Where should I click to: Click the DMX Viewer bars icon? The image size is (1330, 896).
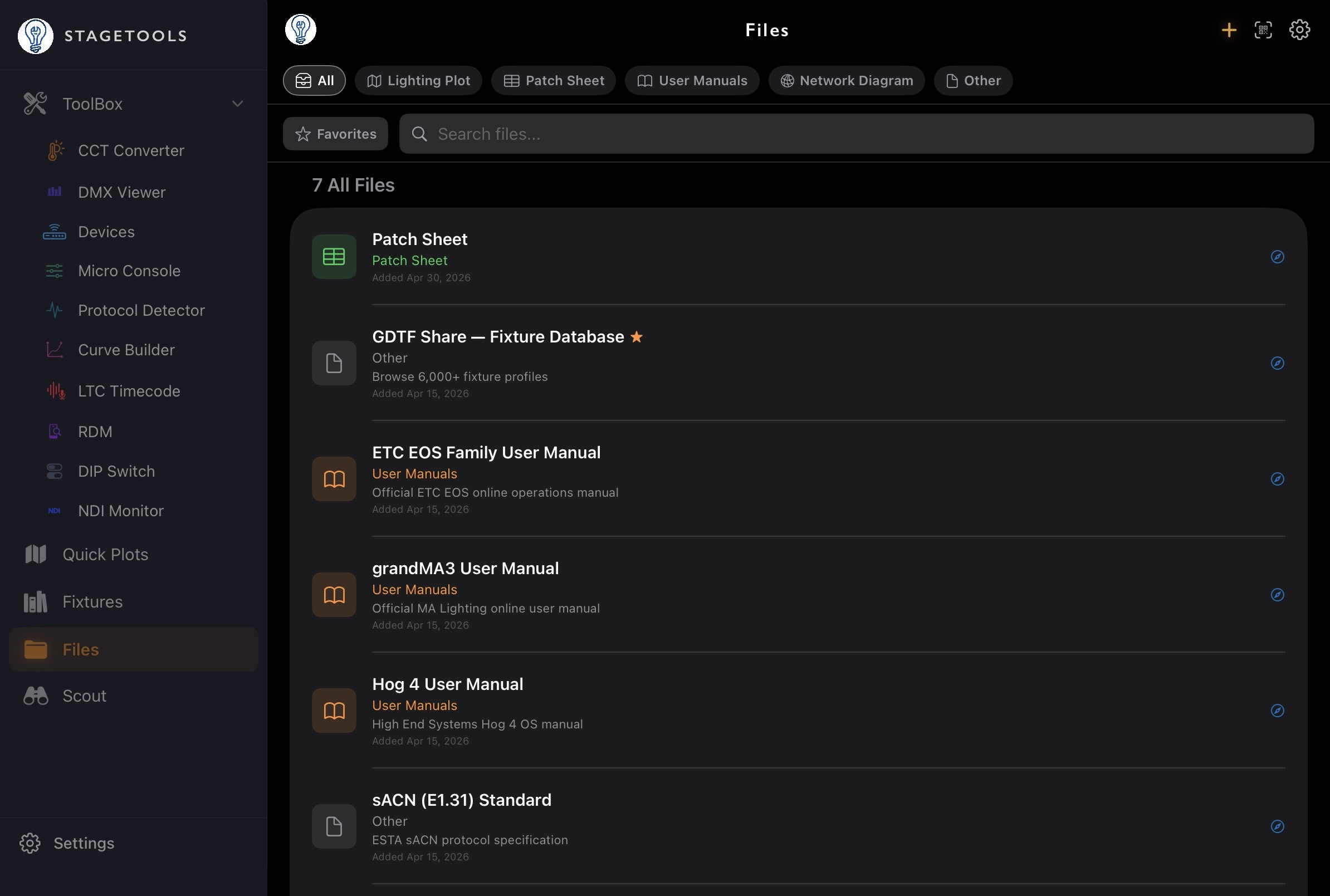54,192
